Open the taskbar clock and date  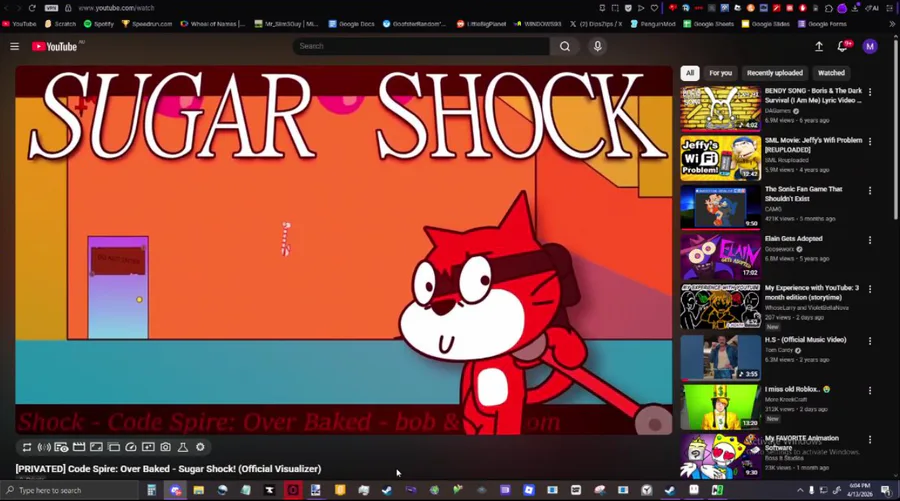pyautogui.click(x=860, y=490)
